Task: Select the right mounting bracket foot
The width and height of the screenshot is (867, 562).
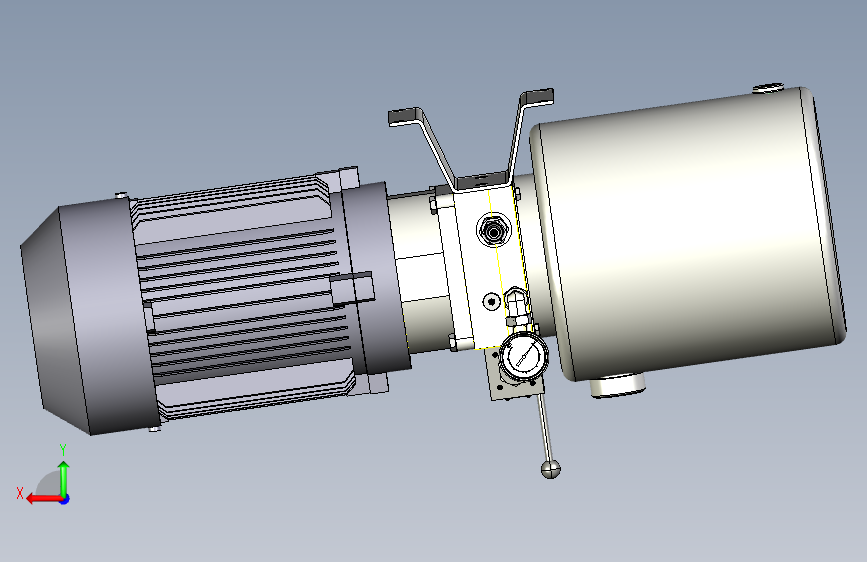Action: 536,97
